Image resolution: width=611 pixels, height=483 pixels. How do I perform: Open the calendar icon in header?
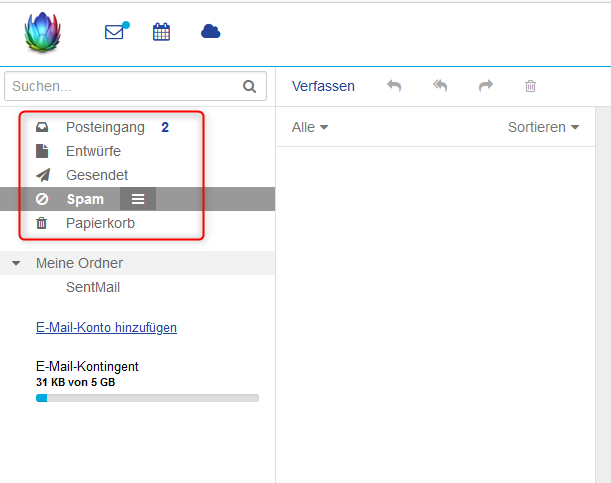pyautogui.click(x=161, y=32)
